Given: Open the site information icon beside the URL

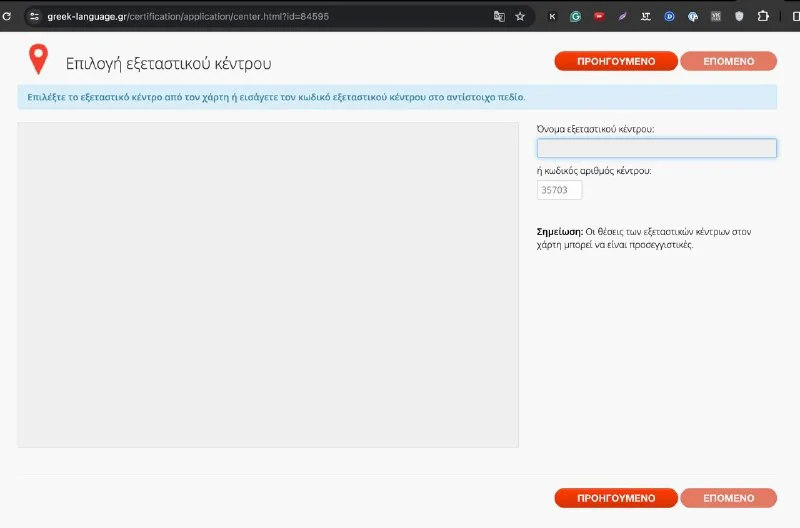Looking at the screenshot, I should (x=33, y=16).
